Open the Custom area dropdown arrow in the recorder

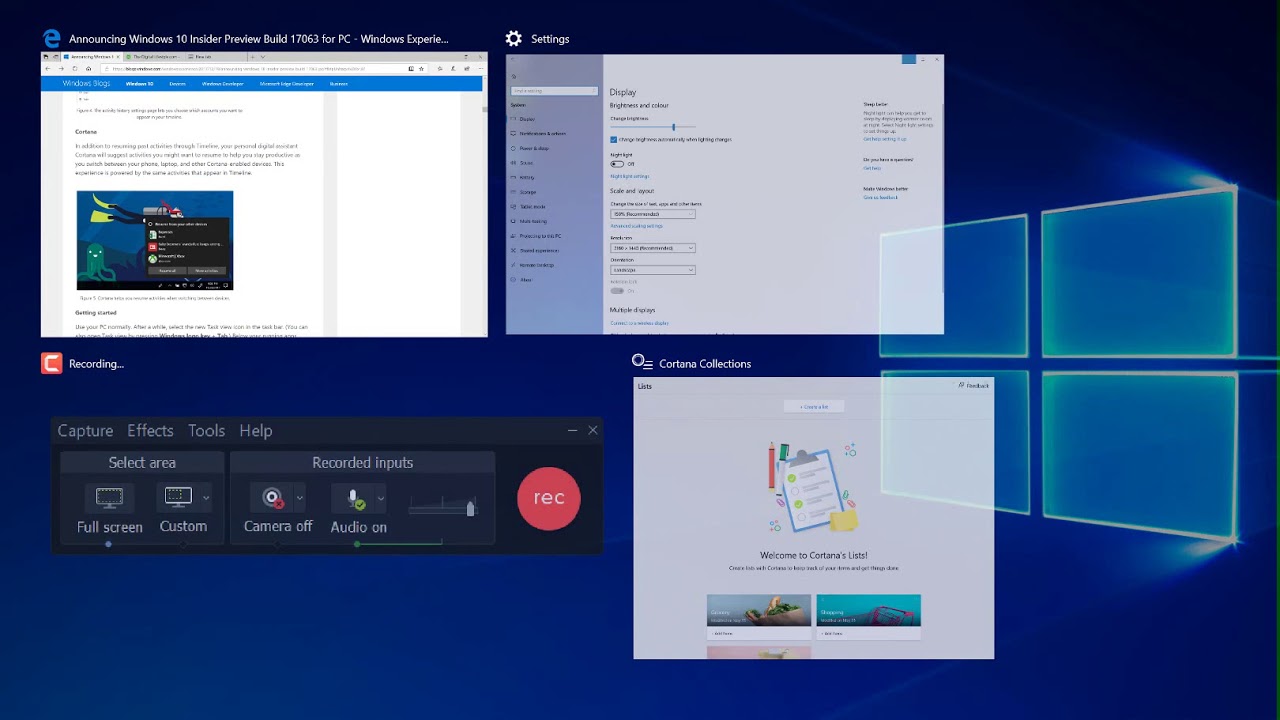point(206,497)
